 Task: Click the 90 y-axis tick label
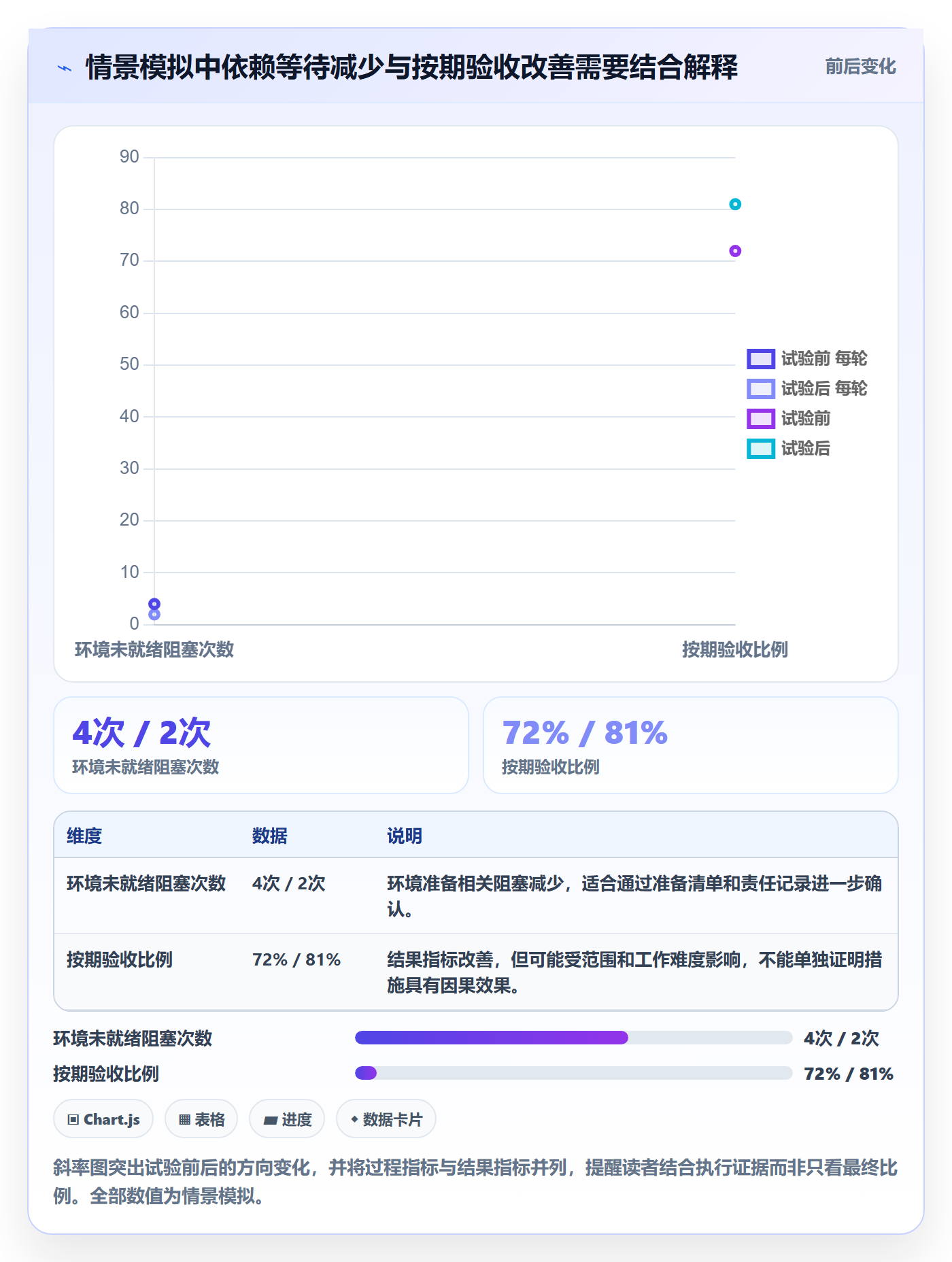(129, 157)
